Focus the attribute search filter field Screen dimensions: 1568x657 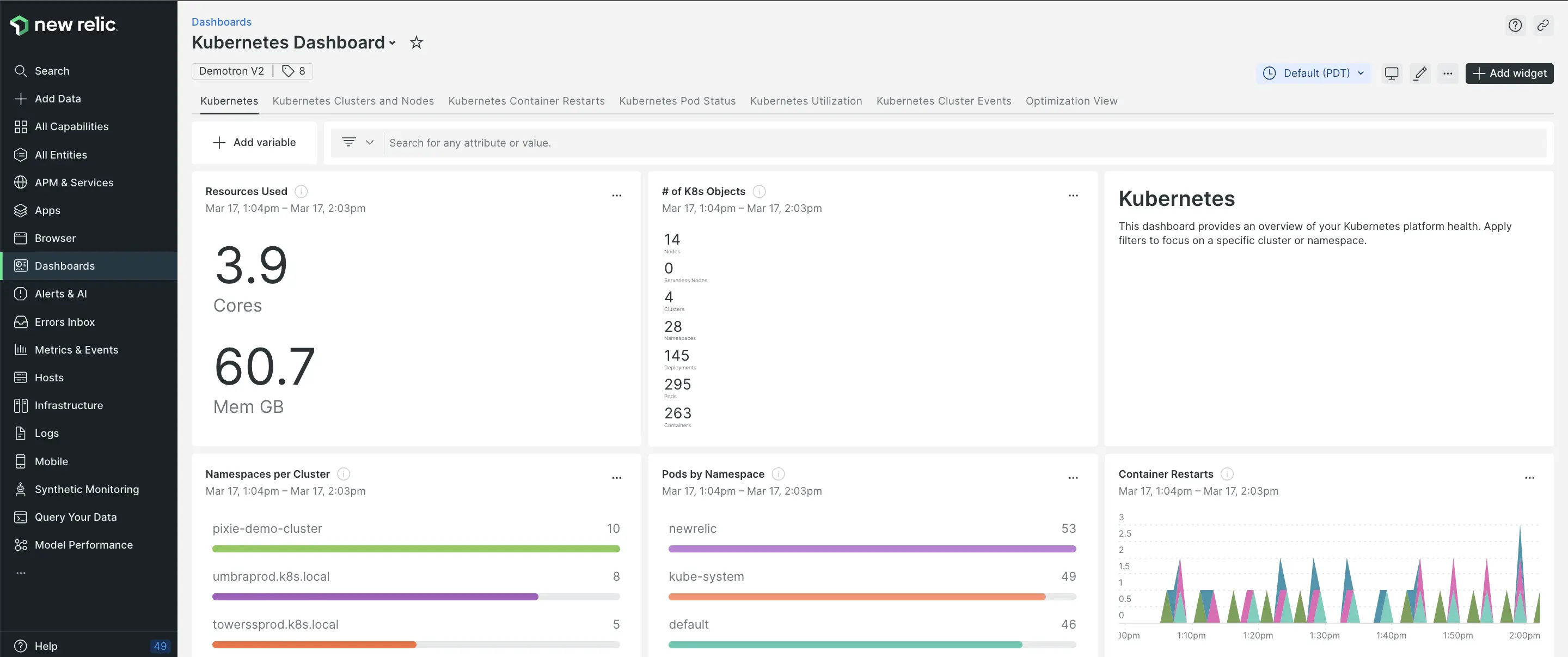(965, 143)
